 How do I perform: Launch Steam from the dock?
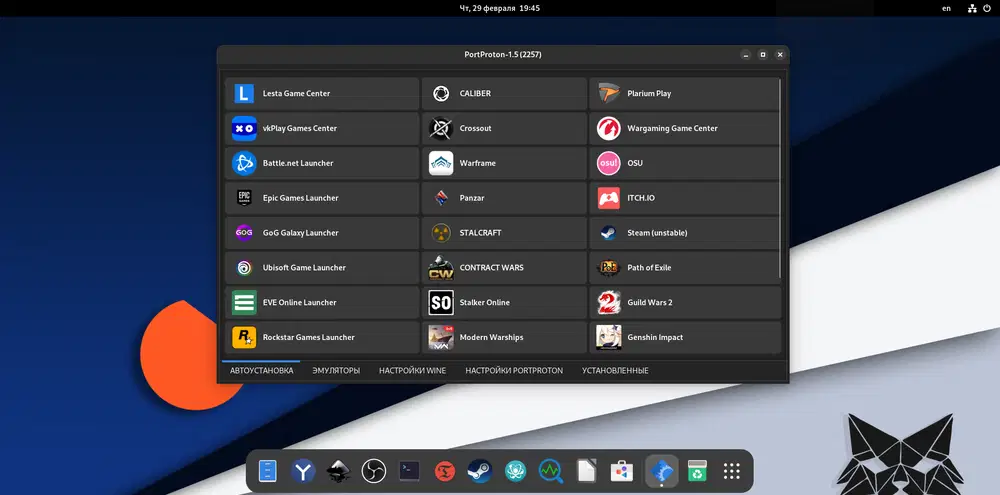pyautogui.click(x=480, y=471)
